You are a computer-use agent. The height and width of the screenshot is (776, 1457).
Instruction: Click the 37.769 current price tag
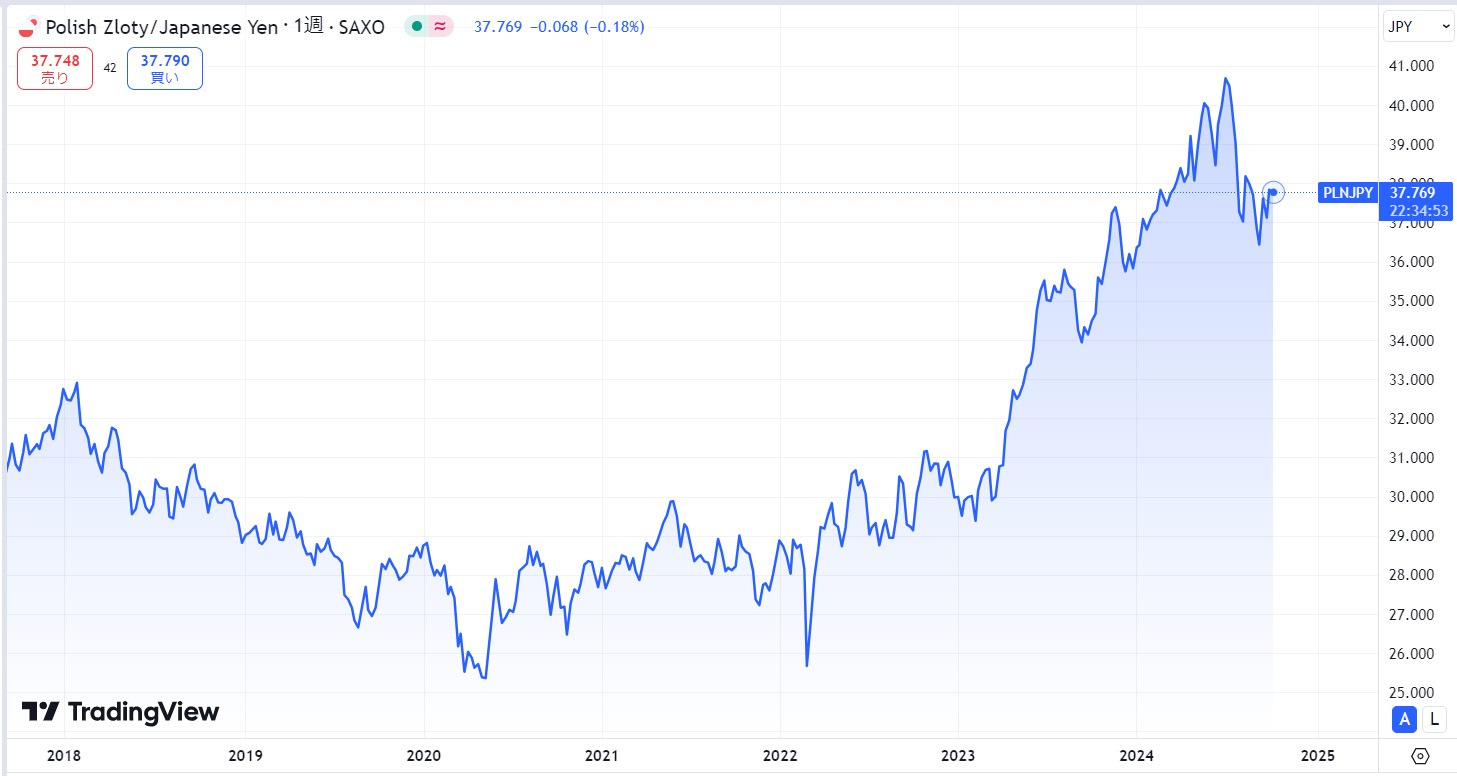coord(1413,193)
